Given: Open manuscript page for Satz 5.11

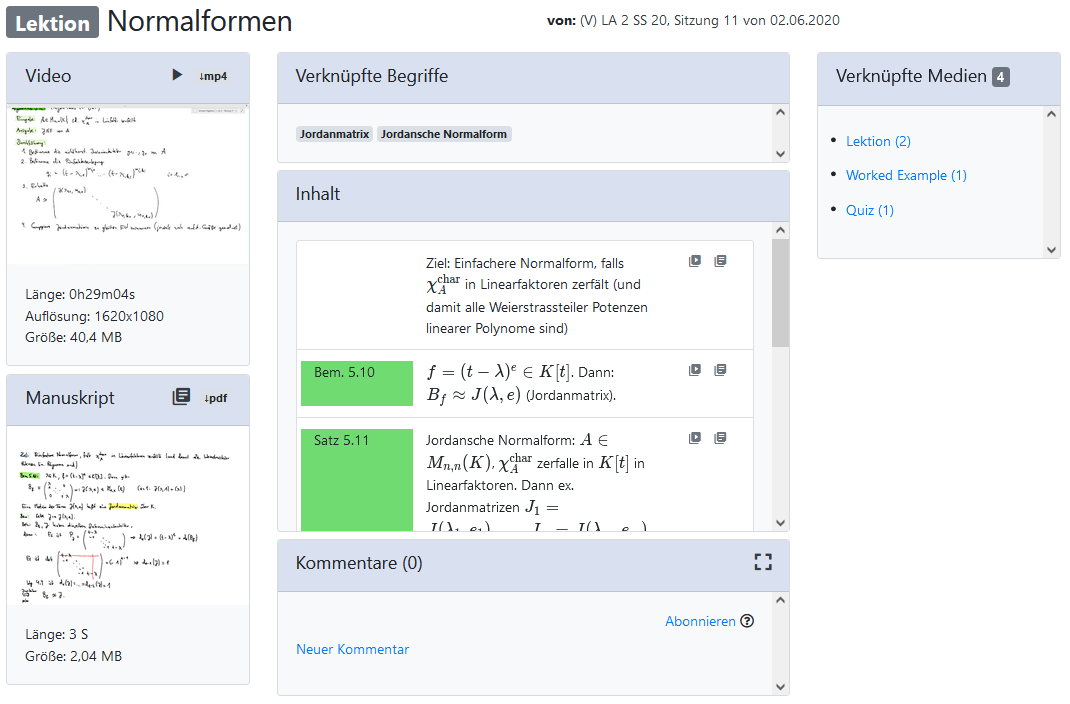Looking at the screenshot, I should (x=720, y=438).
